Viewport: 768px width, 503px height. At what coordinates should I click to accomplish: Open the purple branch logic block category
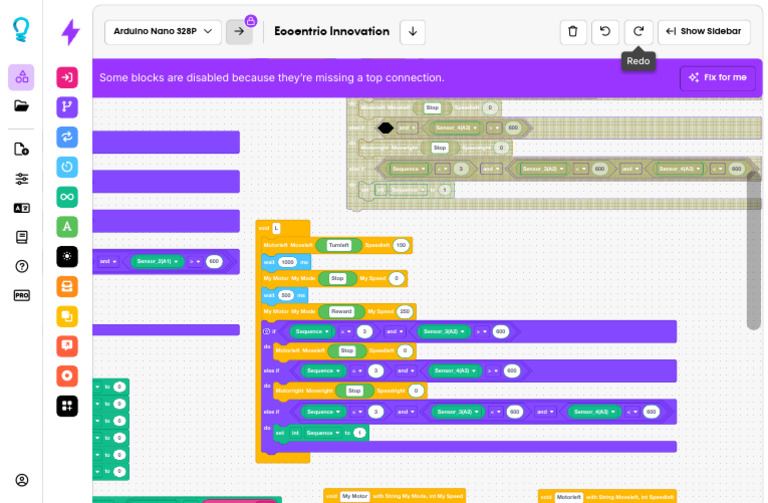67,107
